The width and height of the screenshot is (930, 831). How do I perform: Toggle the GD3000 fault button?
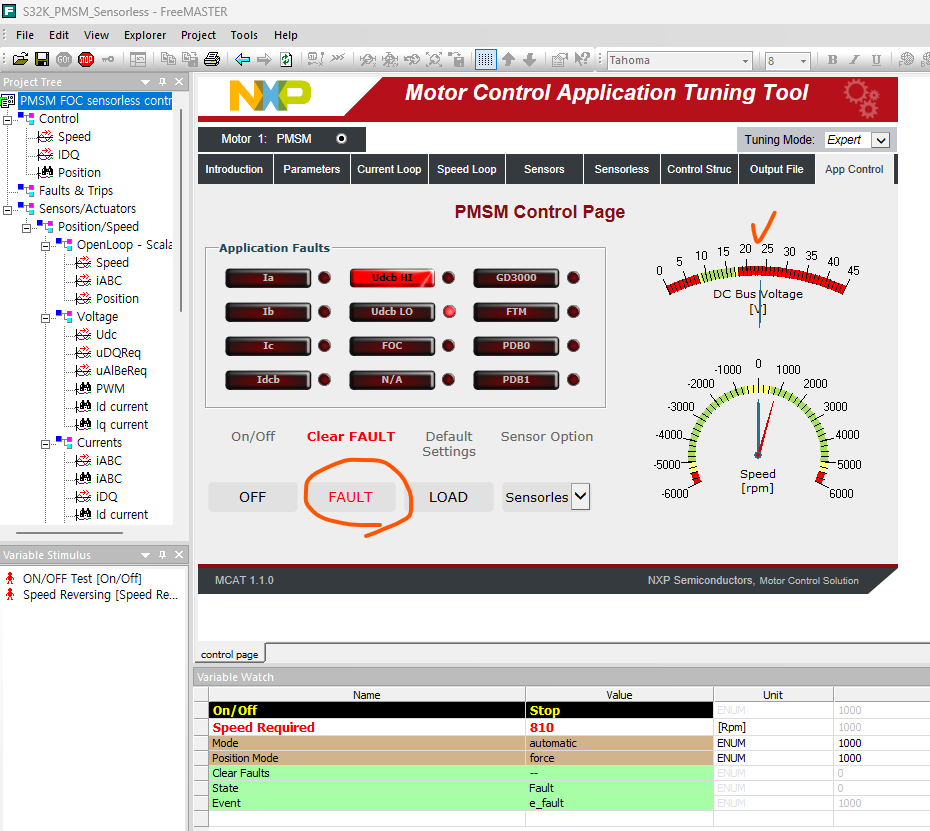pyautogui.click(x=516, y=278)
